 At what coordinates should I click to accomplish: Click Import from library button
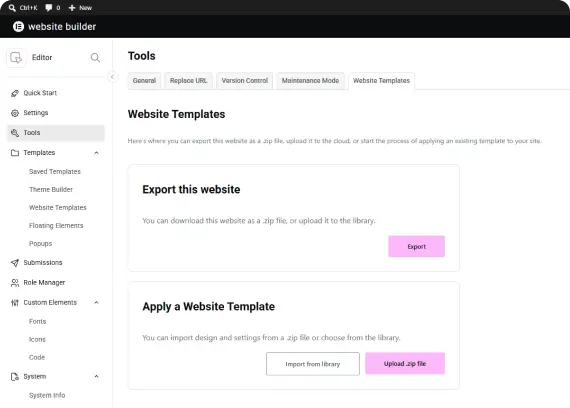tap(313, 364)
